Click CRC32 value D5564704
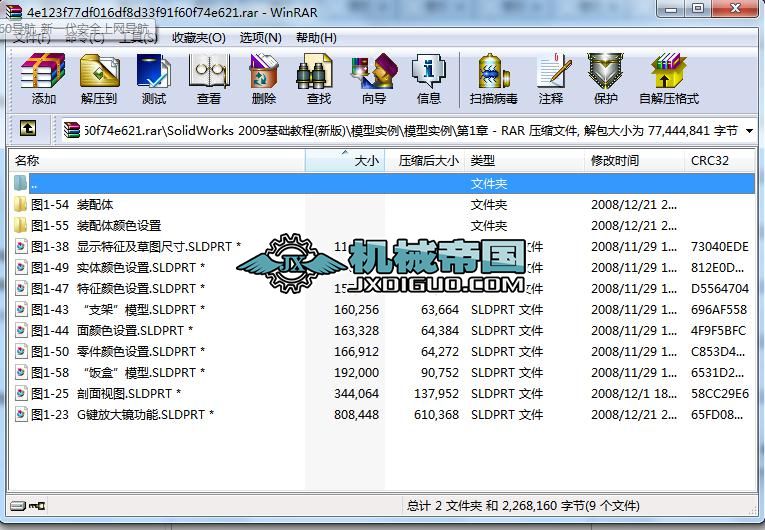 tap(720, 288)
